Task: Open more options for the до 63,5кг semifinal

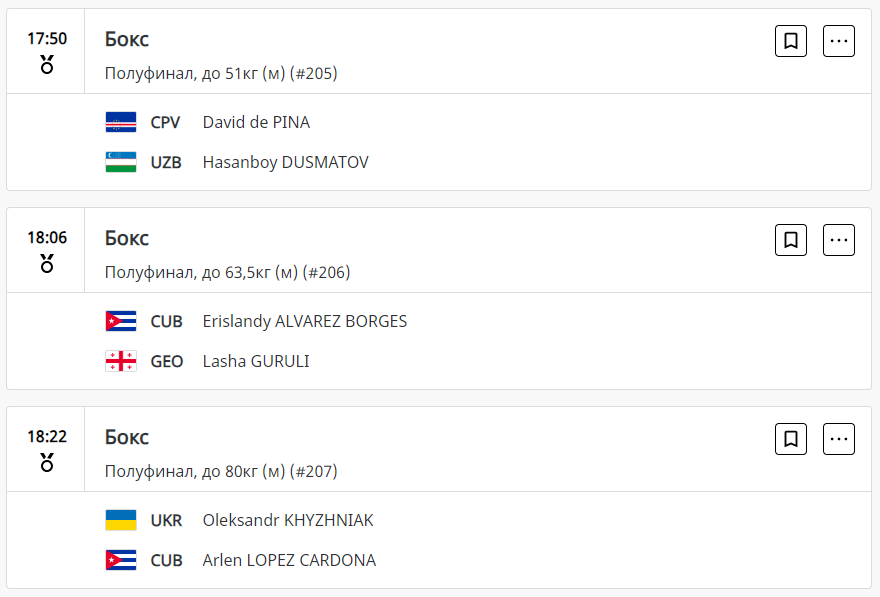Action: [838, 240]
